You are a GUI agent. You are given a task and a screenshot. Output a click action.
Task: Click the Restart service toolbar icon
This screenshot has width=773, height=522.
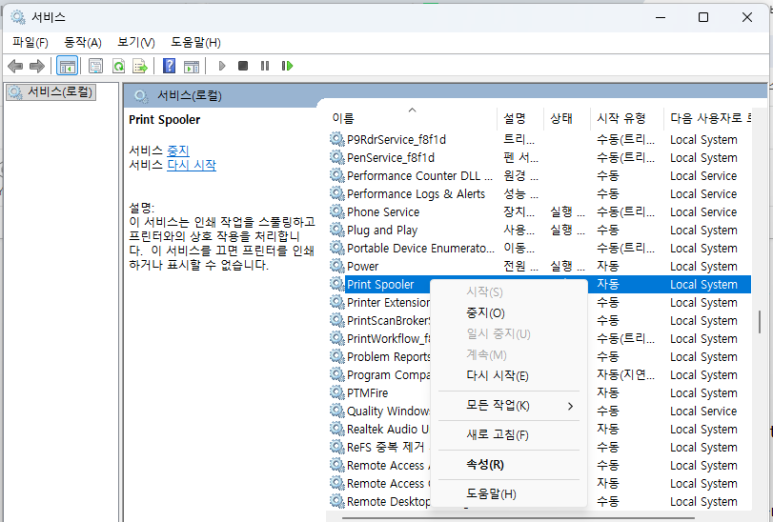pyautogui.click(x=287, y=66)
